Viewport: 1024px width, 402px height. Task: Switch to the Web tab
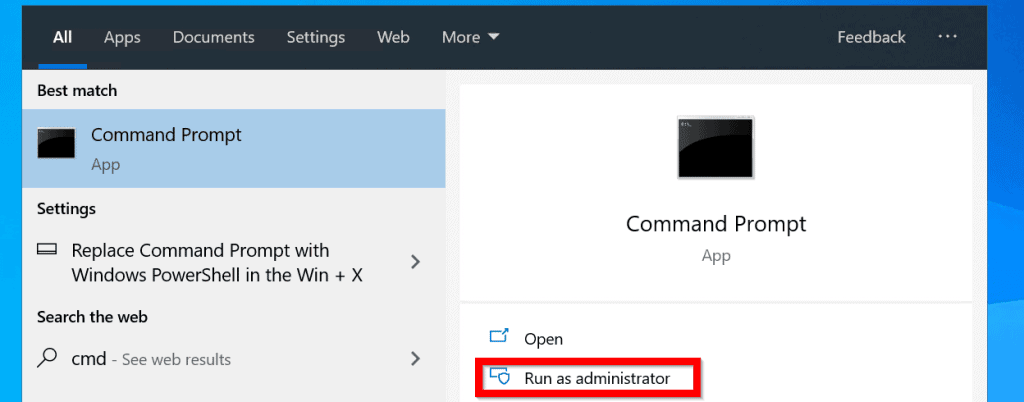pos(393,37)
